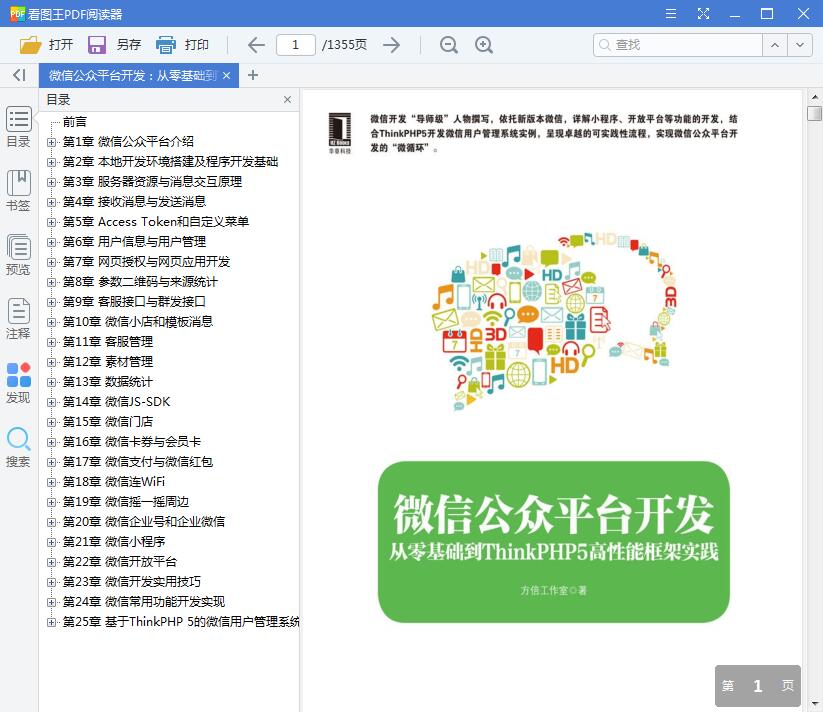The image size is (823, 712).
Task: Expand 第8章 参数二维码与来源统计 node
Action: [x=51, y=282]
